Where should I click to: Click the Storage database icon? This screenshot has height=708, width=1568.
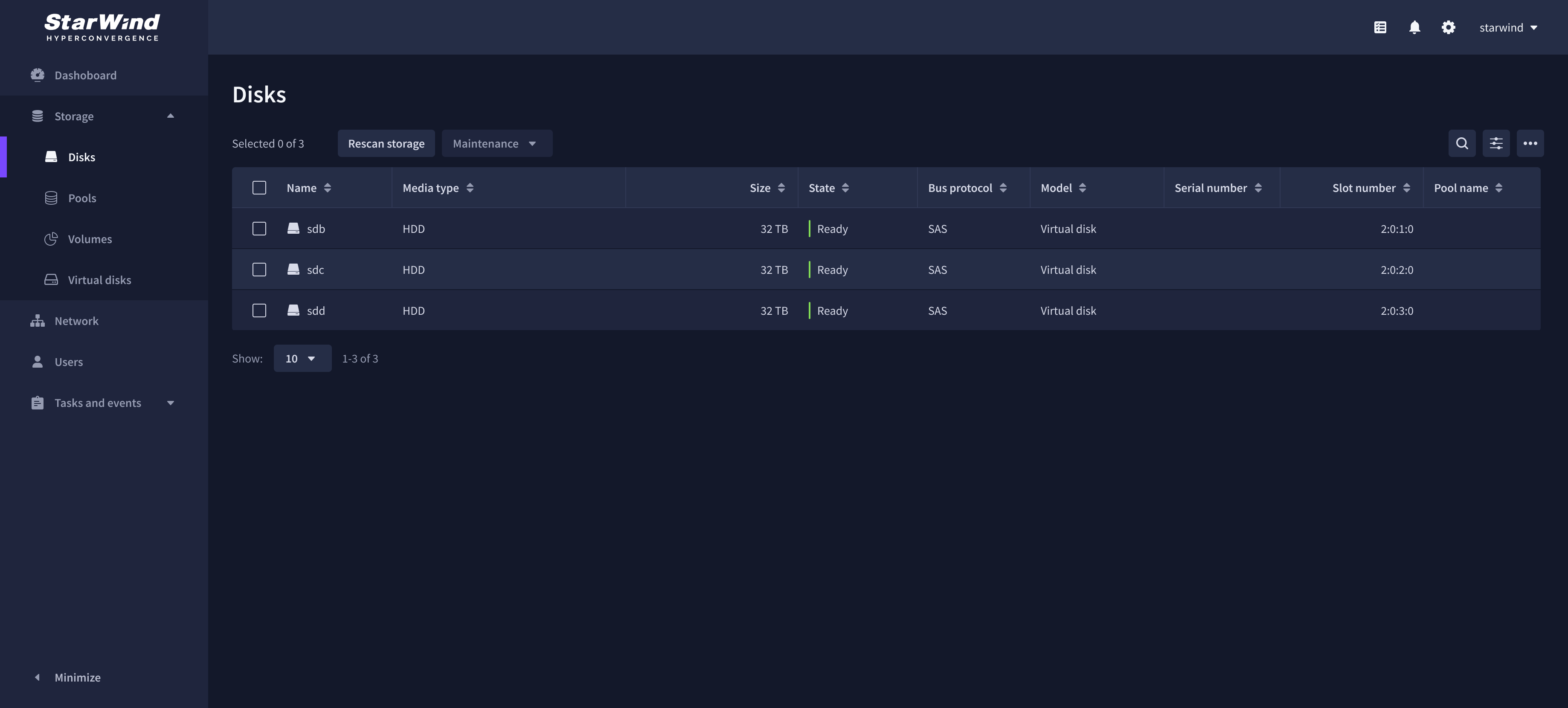click(37, 116)
